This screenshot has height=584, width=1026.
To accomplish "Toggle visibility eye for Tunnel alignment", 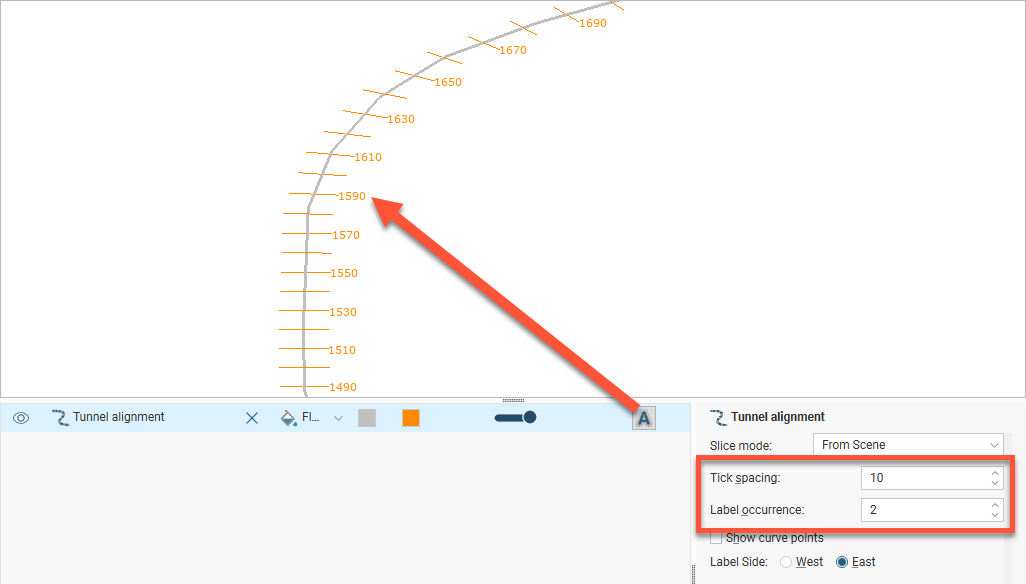I will (21, 418).
